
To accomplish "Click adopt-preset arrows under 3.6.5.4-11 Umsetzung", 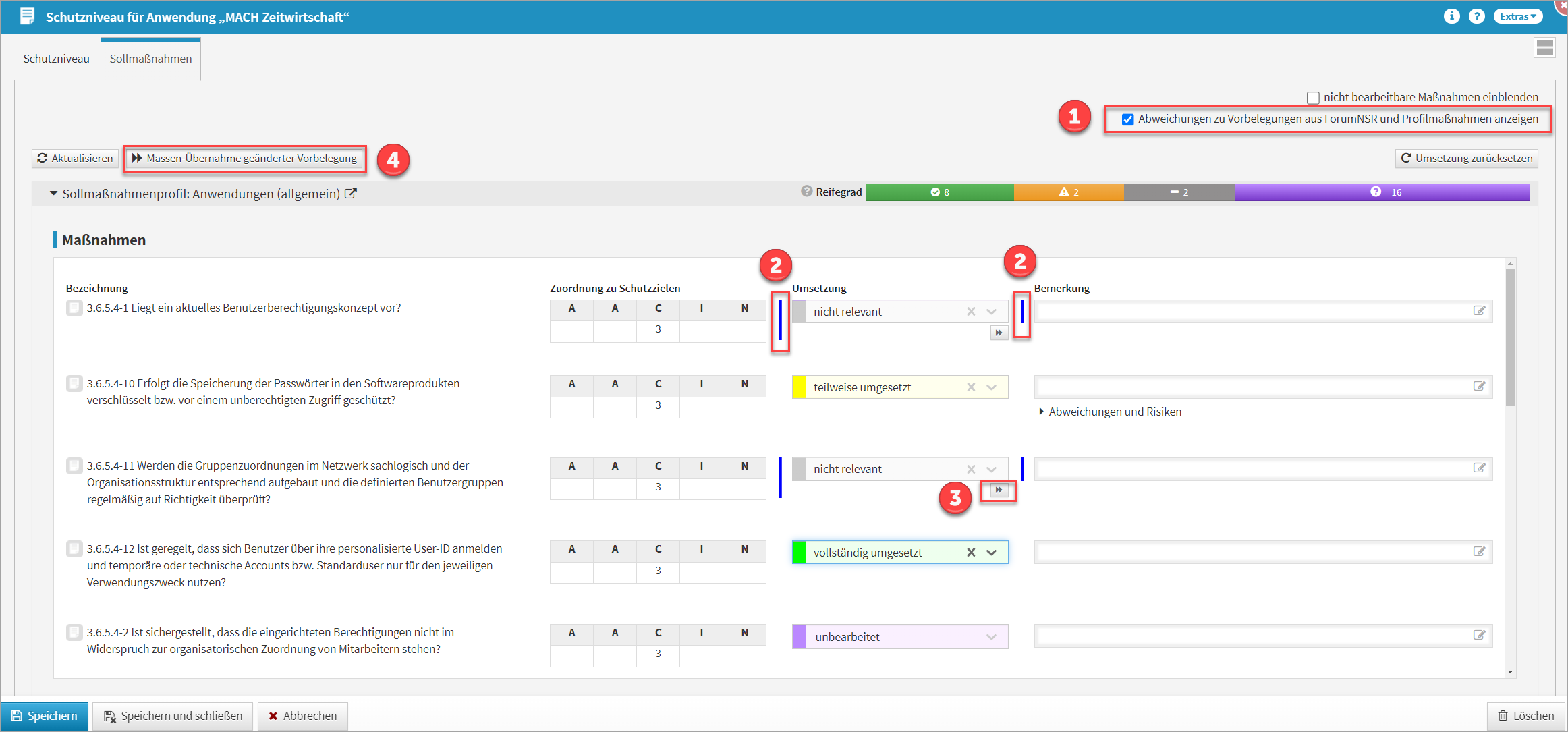I will pyautogui.click(x=999, y=490).
